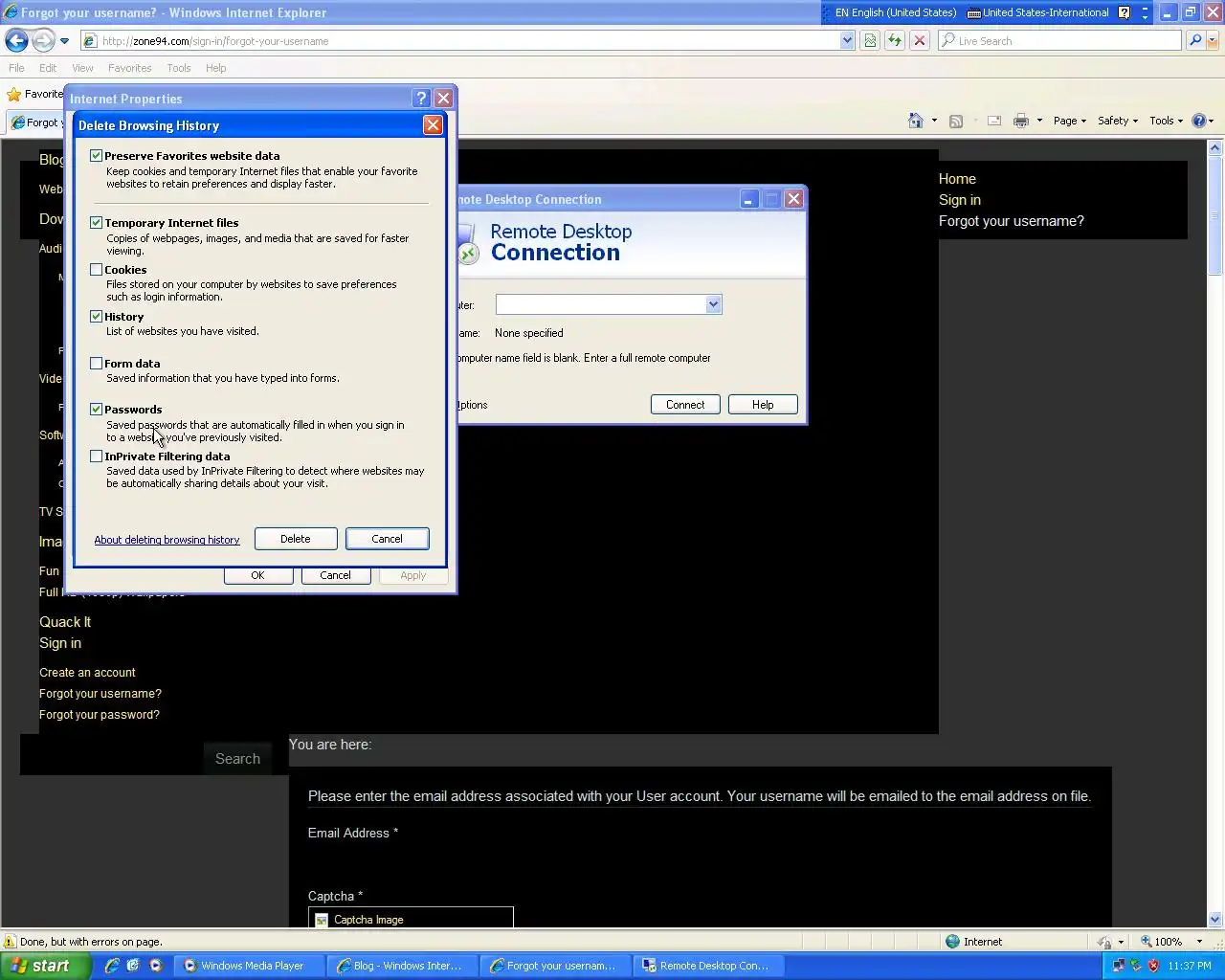The image size is (1225, 980).
Task: Open the View menu
Action: [x=82, y=68]
